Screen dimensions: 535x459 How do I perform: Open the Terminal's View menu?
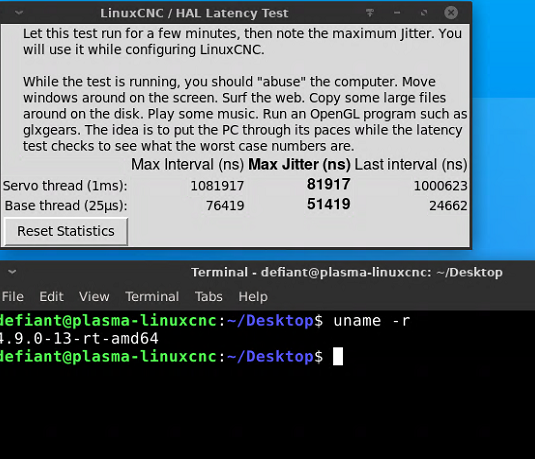pyautogui.click(x=94, y=297)
